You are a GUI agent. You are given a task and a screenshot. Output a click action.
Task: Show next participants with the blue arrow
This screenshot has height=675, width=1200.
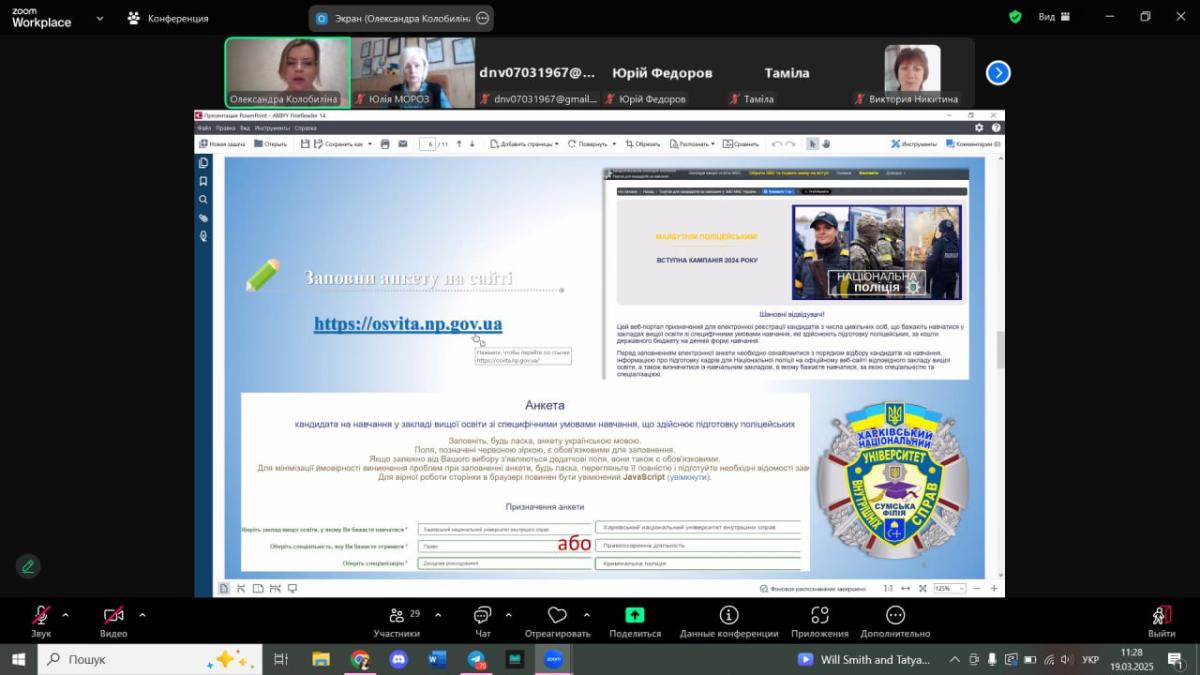coord(998,73)
